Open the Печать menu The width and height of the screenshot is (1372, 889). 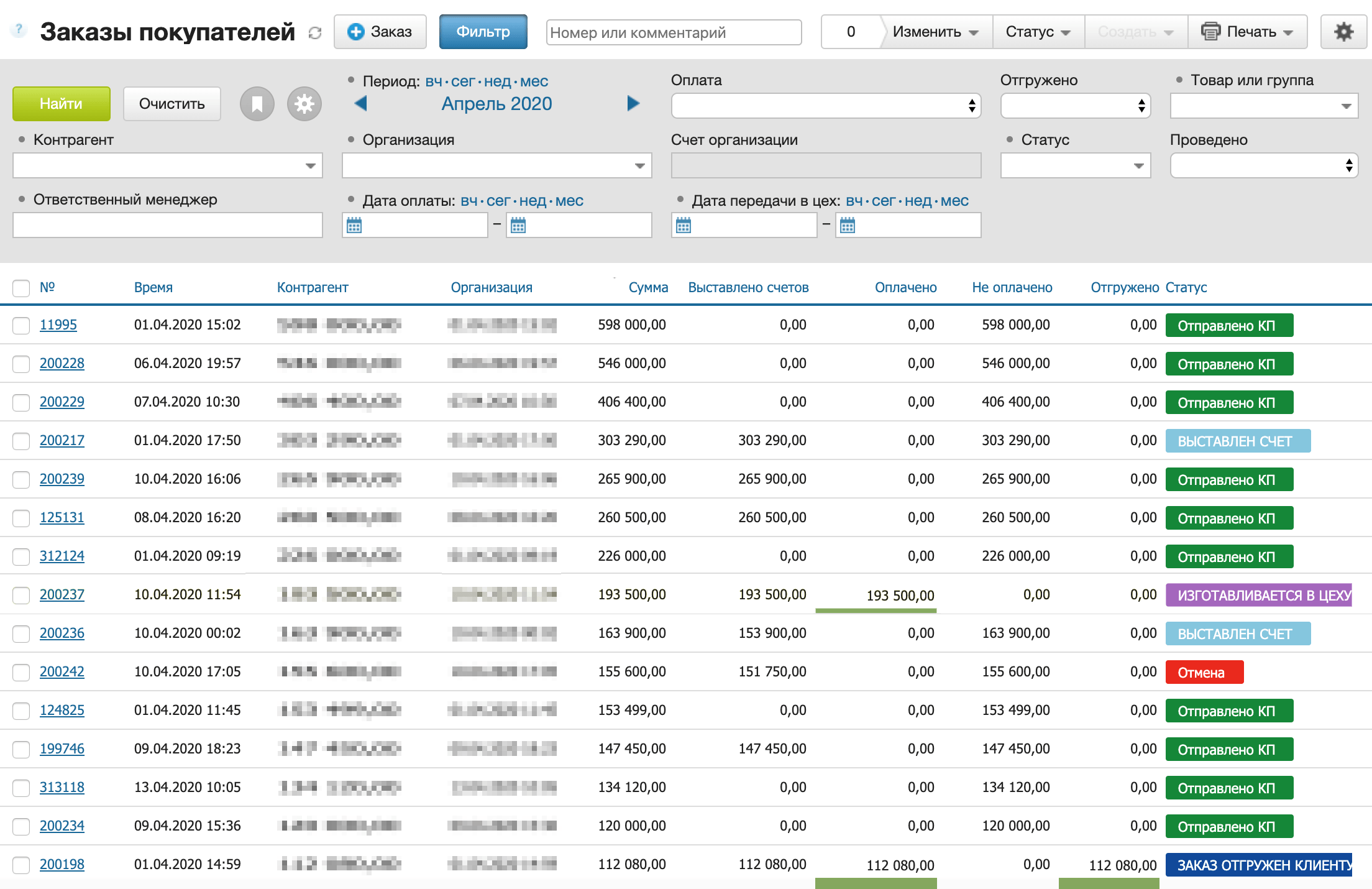(x=1248, y=32)
